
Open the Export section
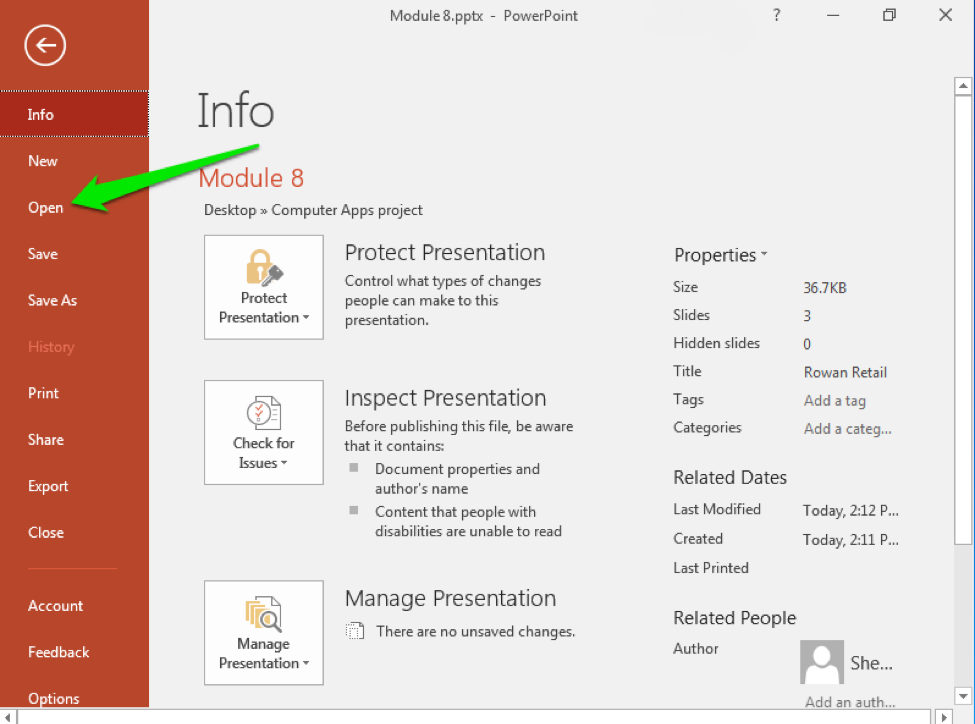click(x=48, y=486)
